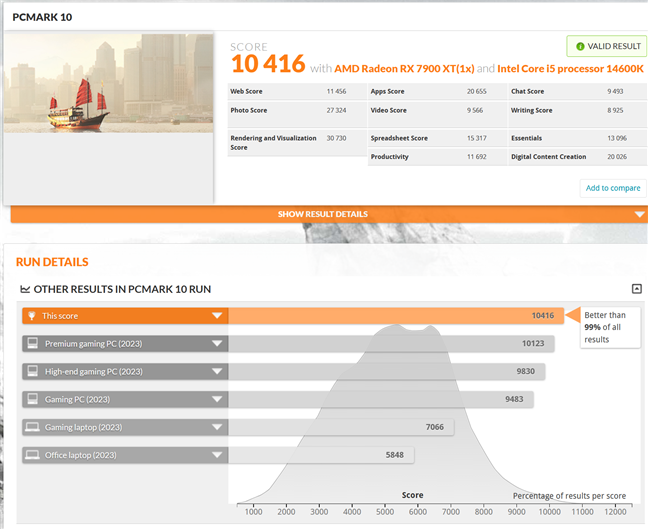Click the Web Score value 11 456
Screen dimensions: 648x529
coord(336,91)
